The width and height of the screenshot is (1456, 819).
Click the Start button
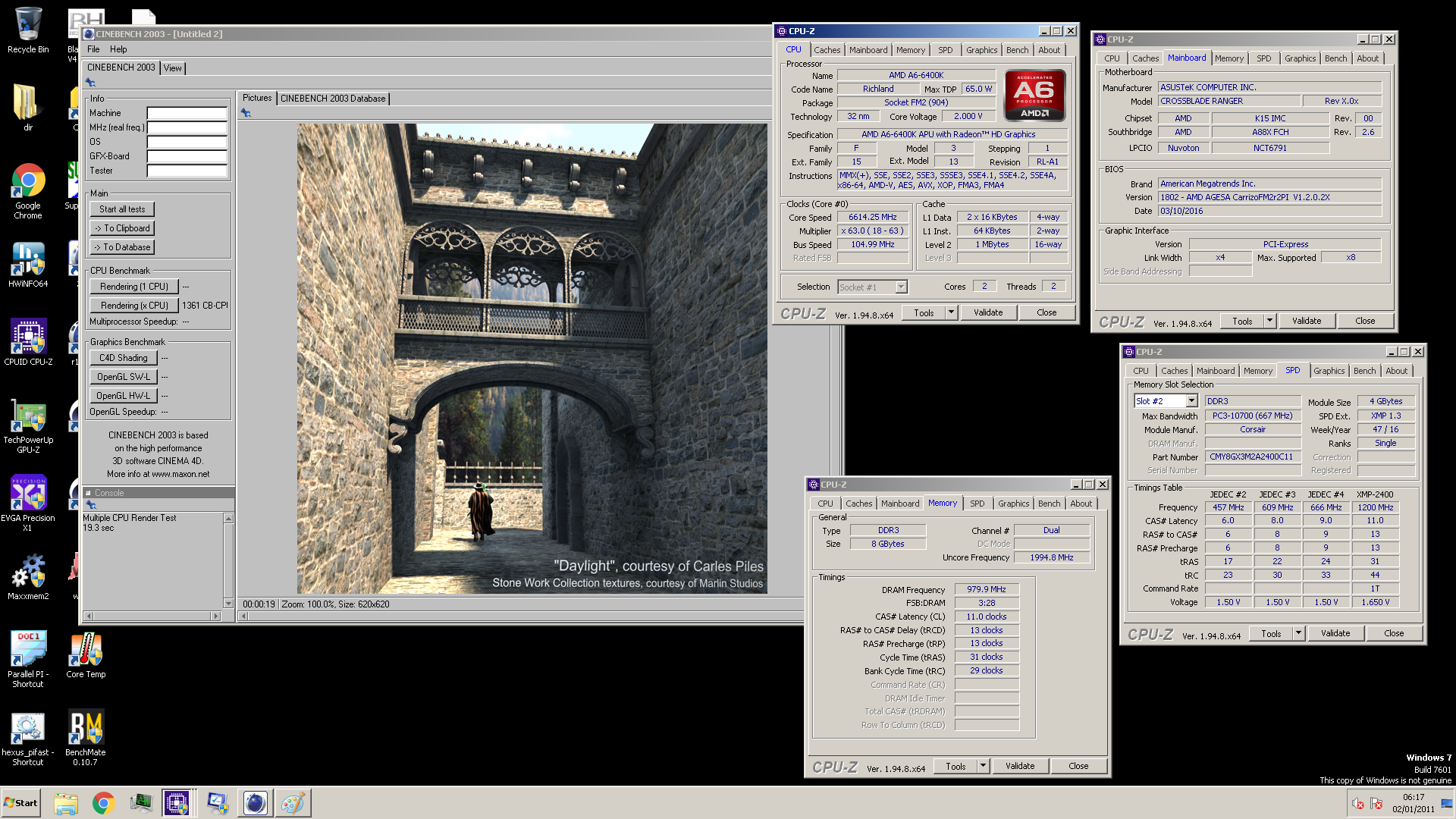[x=20, y=803]
